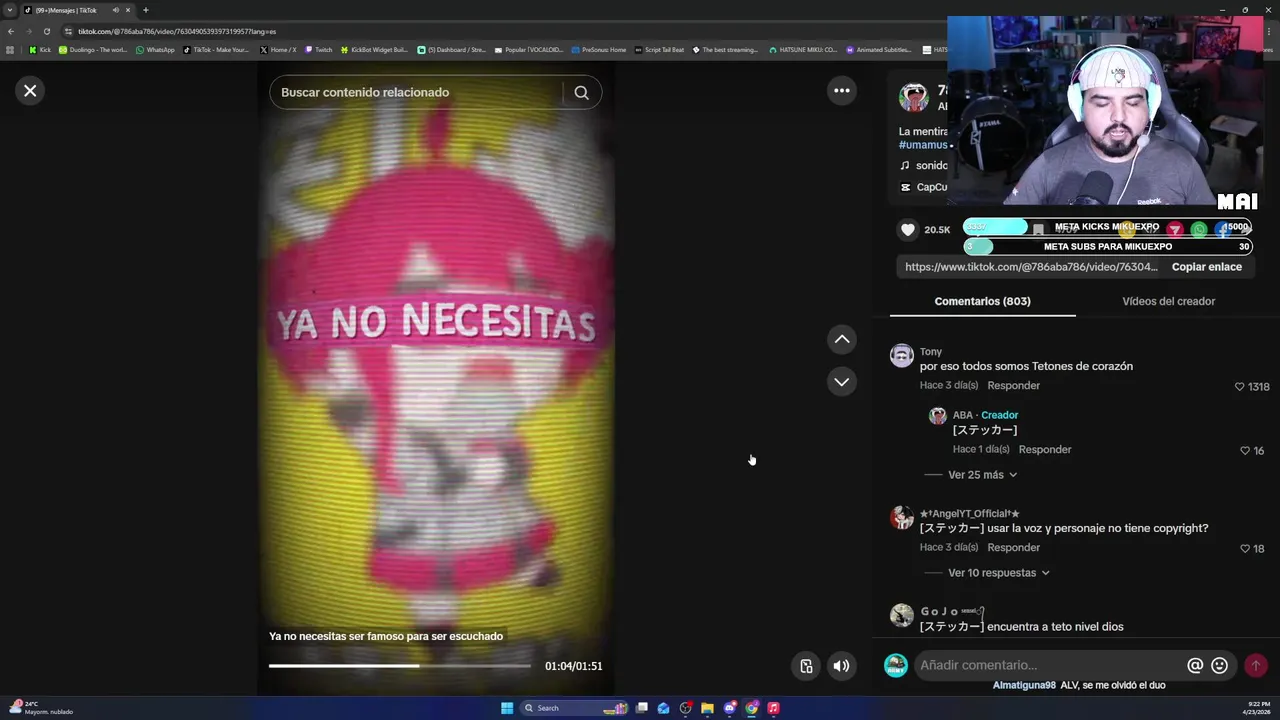The image size is (1280, 720).
Task: Click the red post comment arrow button
Action: click(x=1255, y=665)
